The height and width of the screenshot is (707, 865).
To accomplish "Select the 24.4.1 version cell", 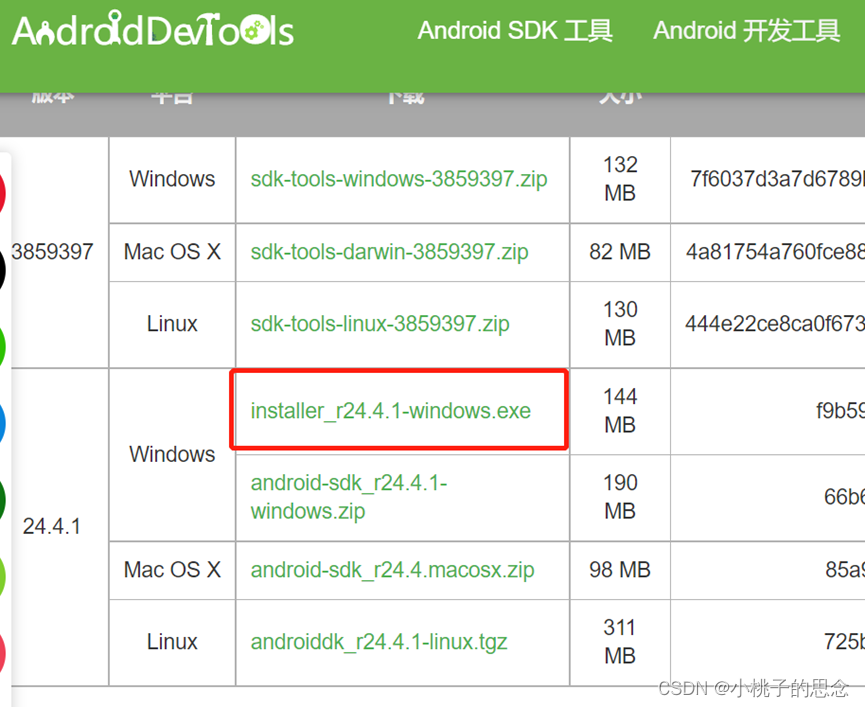I will pos(52,526).
